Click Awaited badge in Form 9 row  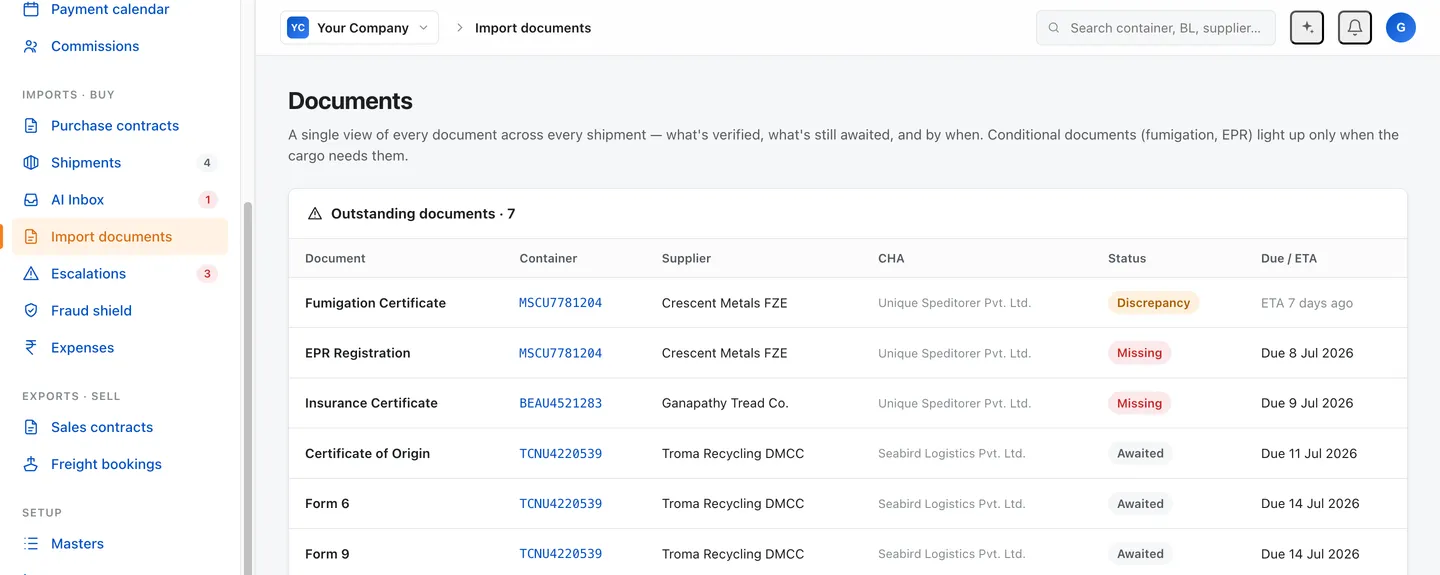[1140, 554]
